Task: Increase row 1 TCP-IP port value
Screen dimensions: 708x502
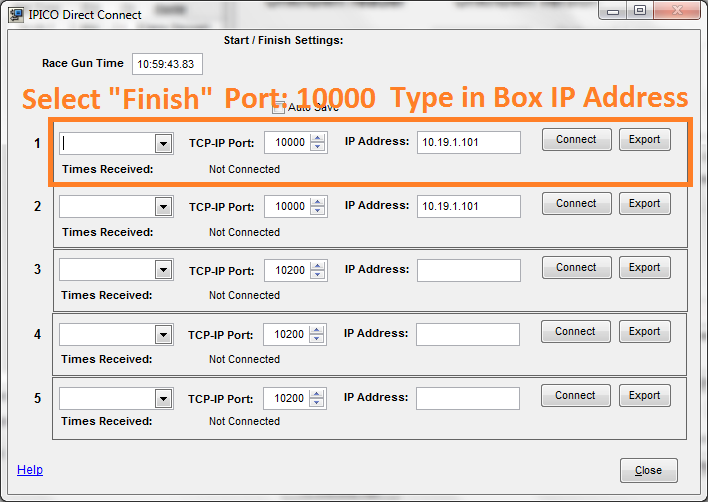Action: point(318,138)
